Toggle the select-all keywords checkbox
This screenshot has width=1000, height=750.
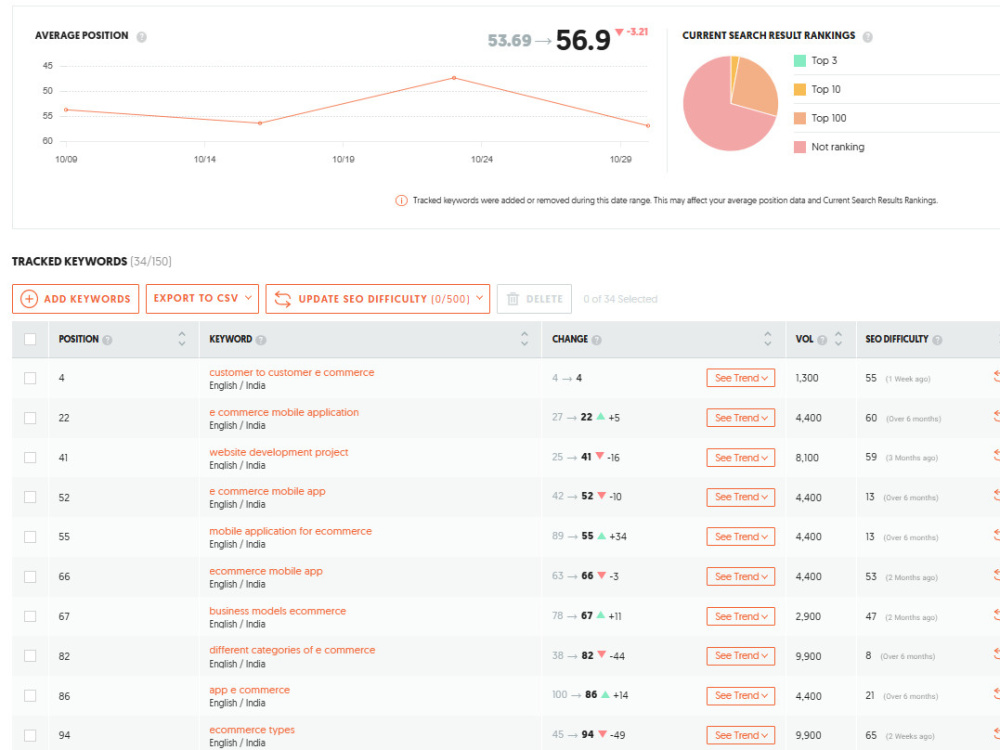point(30,339)
